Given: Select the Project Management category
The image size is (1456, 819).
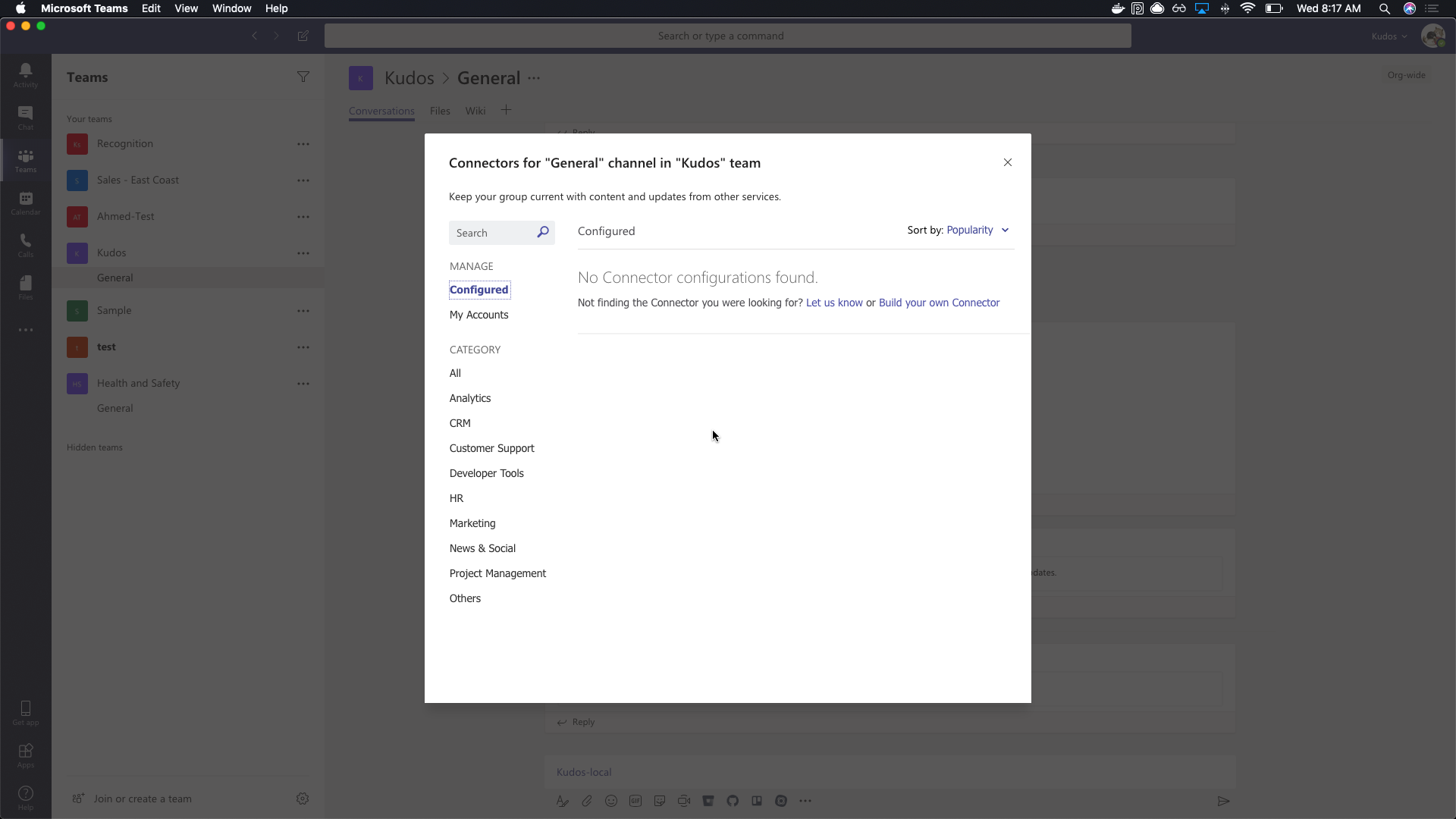Looking at the screenshot, I should click(x=498, y=573).
